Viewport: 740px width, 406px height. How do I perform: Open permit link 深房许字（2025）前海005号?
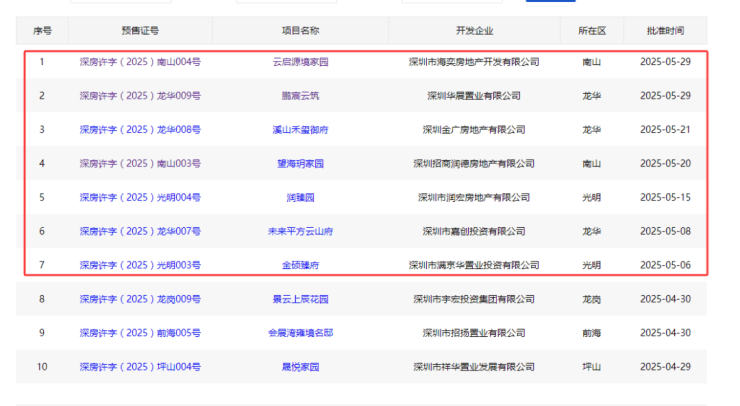pos(140,333)
